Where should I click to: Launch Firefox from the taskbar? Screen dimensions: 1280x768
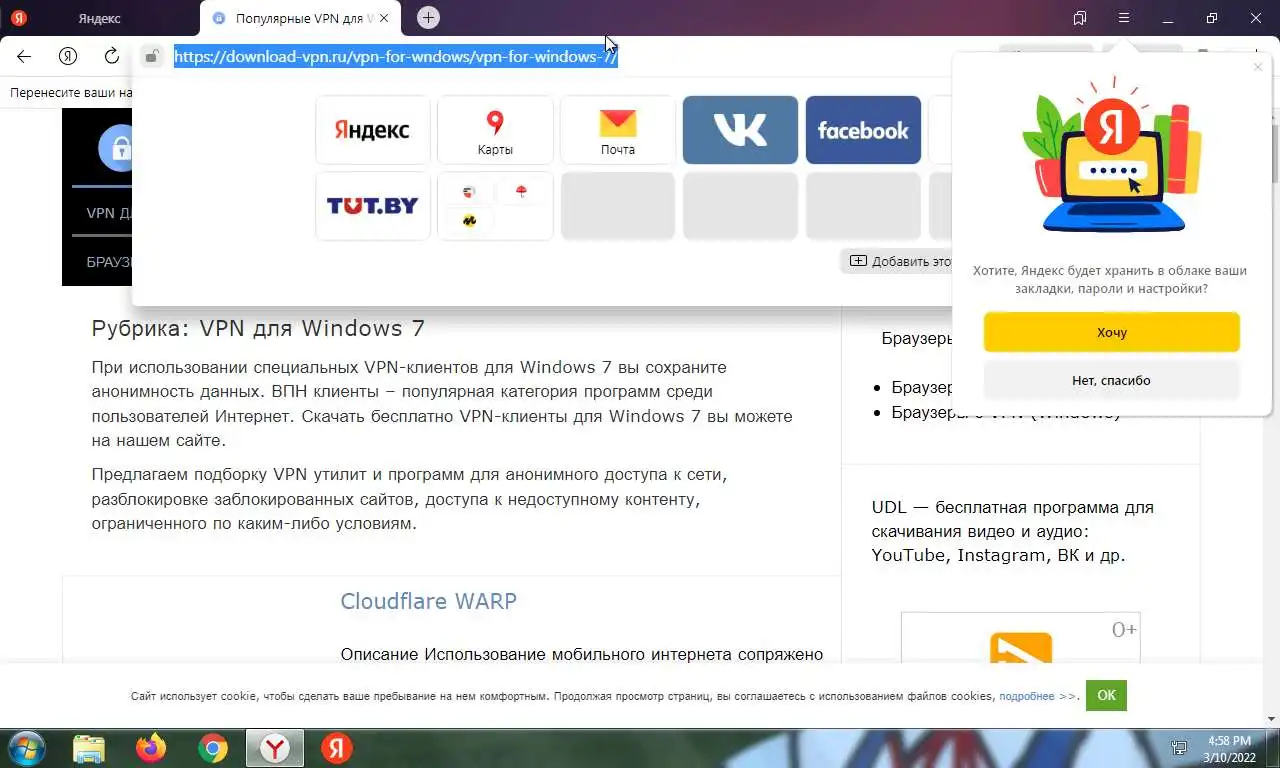click(151, 748)
